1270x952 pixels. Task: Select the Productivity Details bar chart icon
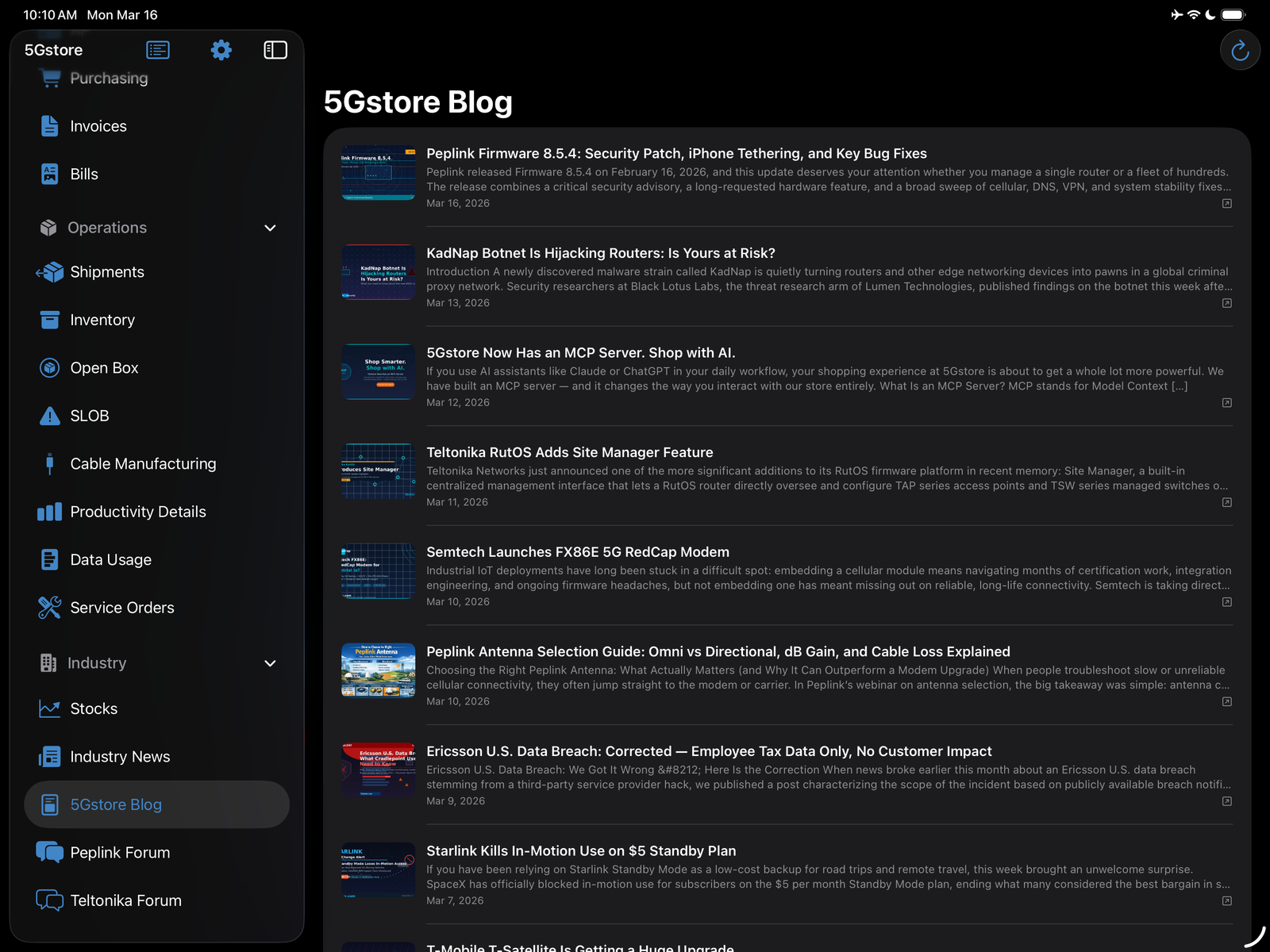click(49, 512)
